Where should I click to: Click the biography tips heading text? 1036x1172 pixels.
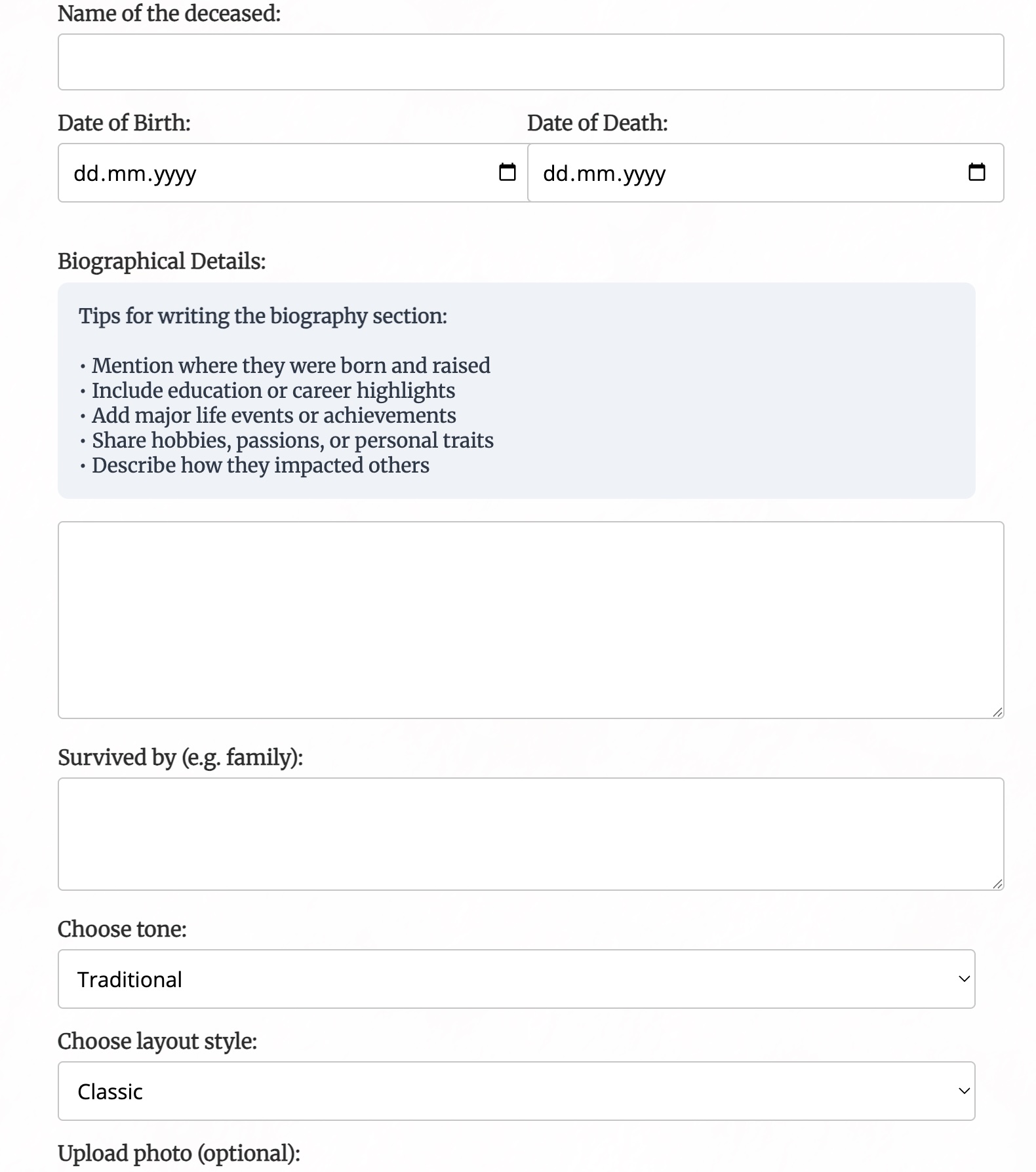point(263,316)
